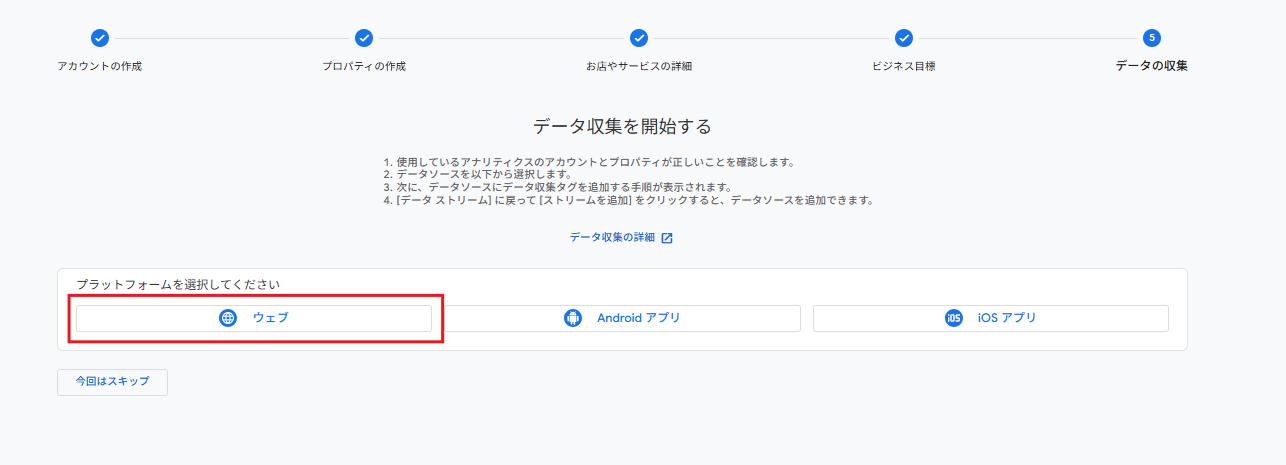Screen dimensions: 1286x465
Task: Click instruction line 3 about データ収集タグ
Action: point(558,187)
